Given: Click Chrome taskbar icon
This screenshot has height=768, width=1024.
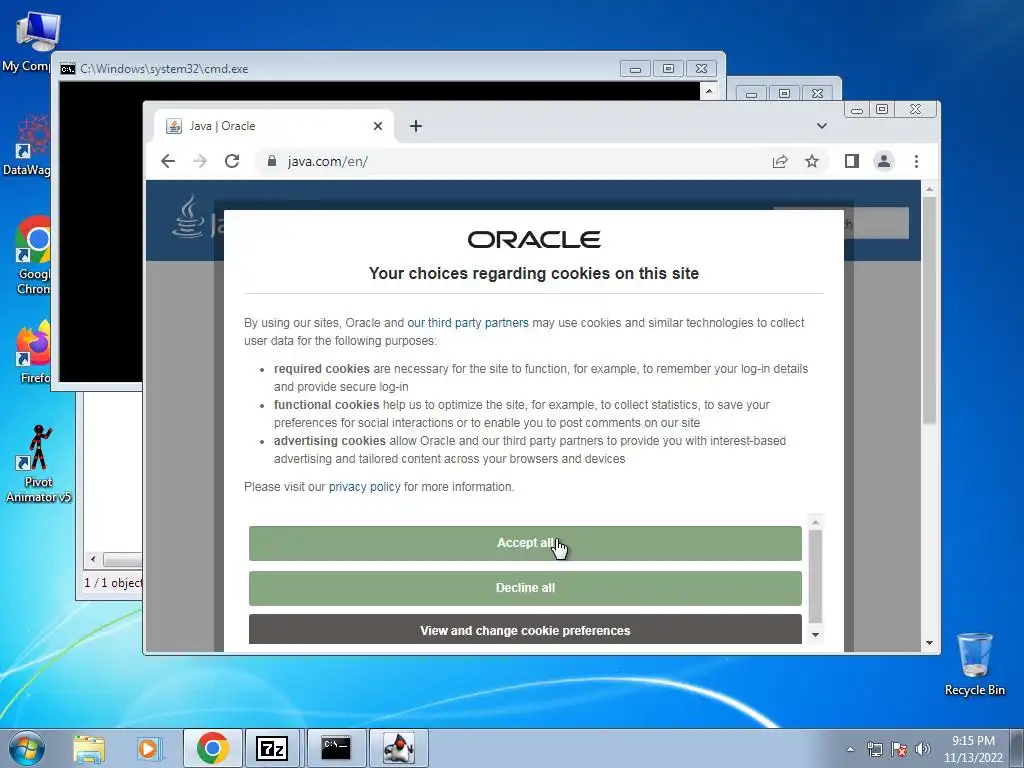Looking at the screenshot, I should pyautogui.click(x=213, y=748).
